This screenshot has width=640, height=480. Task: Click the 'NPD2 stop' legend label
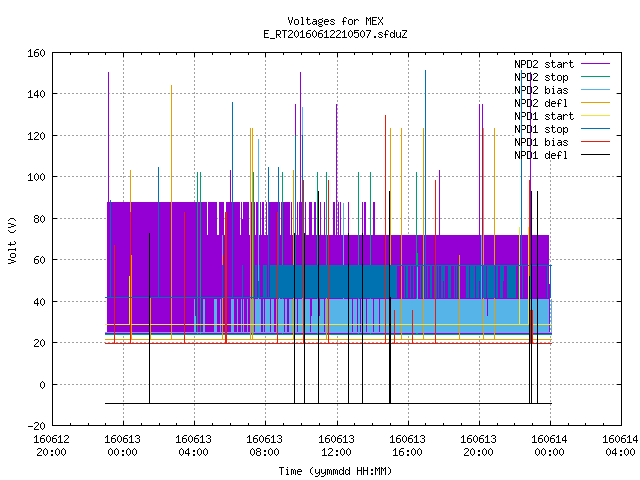coord(541,77)
